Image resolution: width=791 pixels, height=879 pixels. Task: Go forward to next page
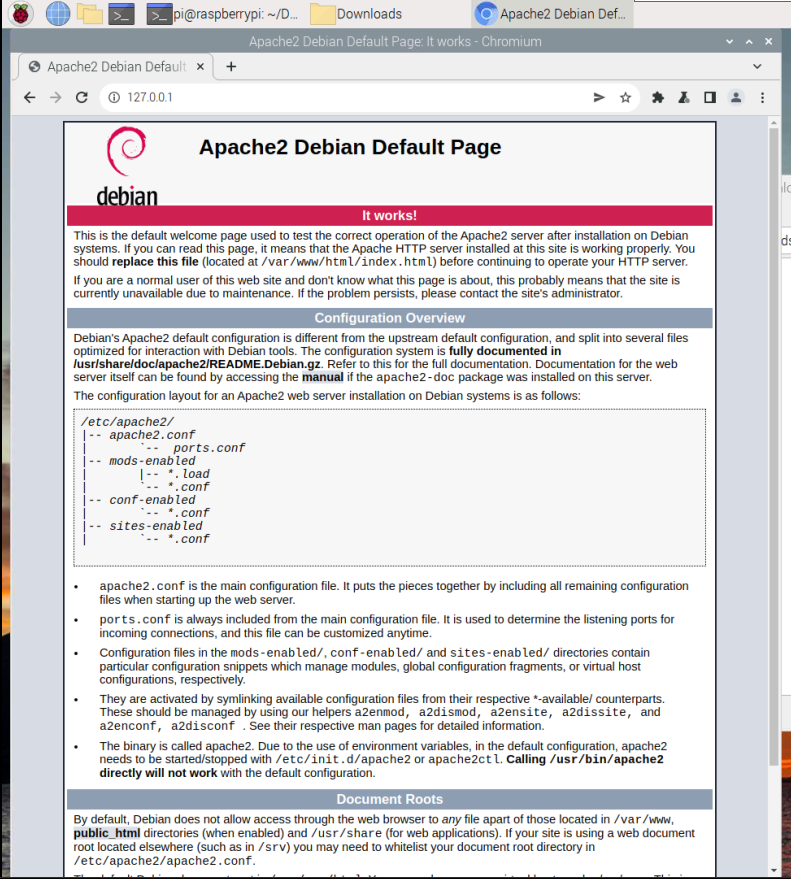pyautogui.click(x=55, y=98)
